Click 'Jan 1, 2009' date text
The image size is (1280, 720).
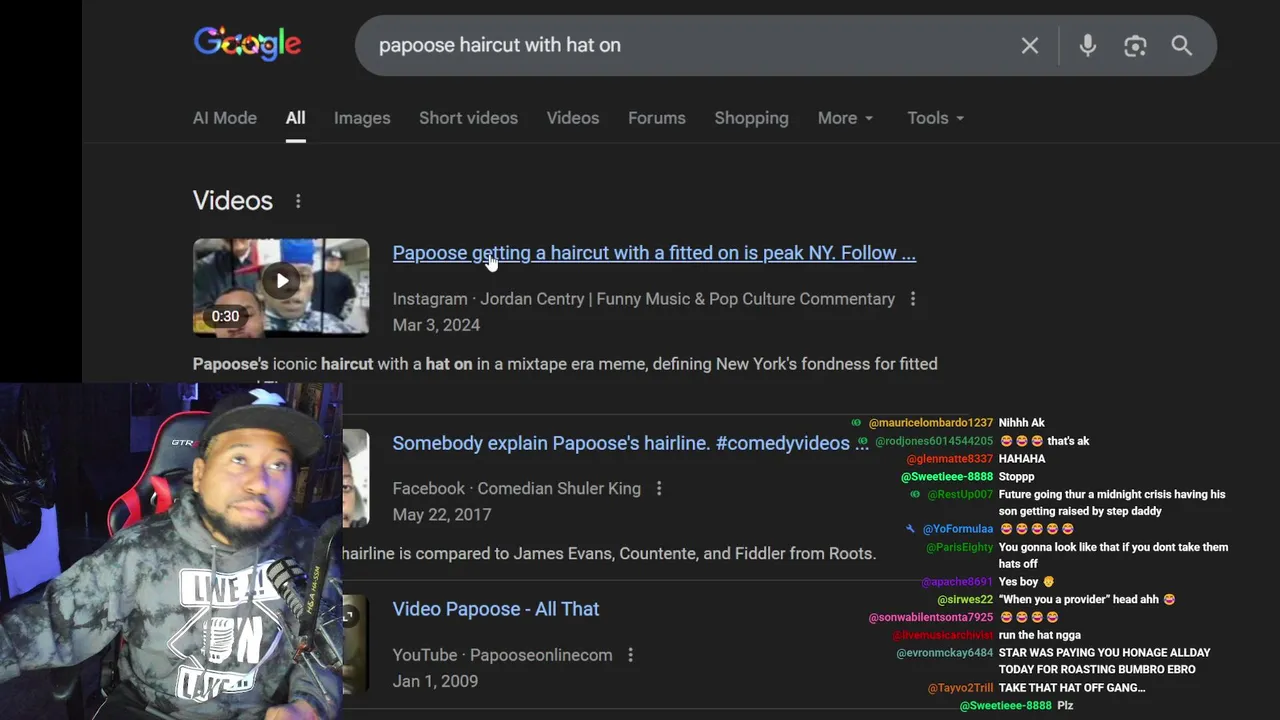pos(435,681)
